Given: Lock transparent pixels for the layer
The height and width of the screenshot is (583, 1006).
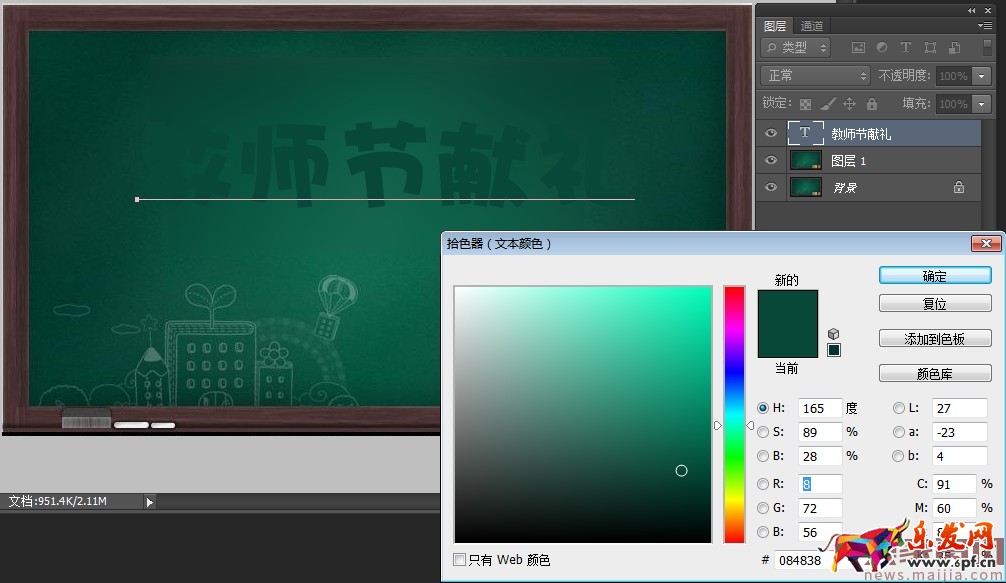Looking at the screenshot, I should pyautogui.click(x=804, y=104).
